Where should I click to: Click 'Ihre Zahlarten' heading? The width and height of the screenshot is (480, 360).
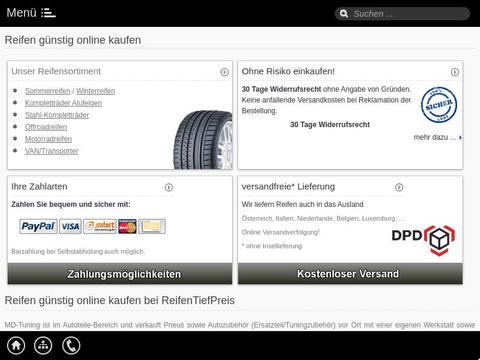(x=39, y=187)
